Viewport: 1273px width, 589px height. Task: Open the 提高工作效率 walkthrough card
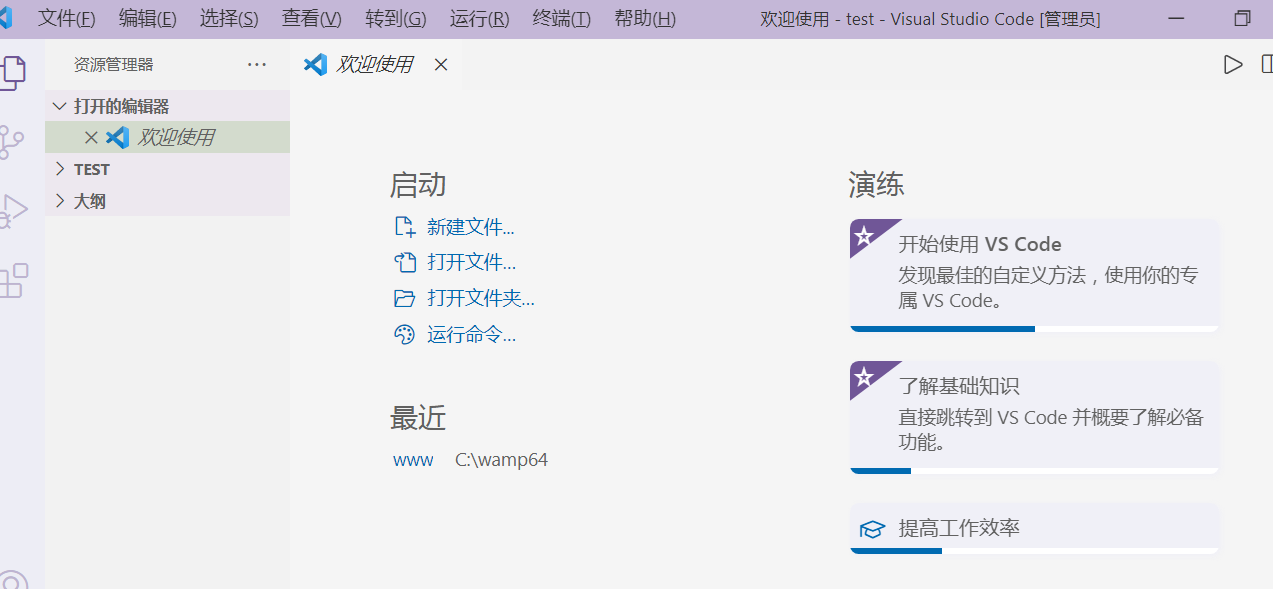pos(1034,529)
